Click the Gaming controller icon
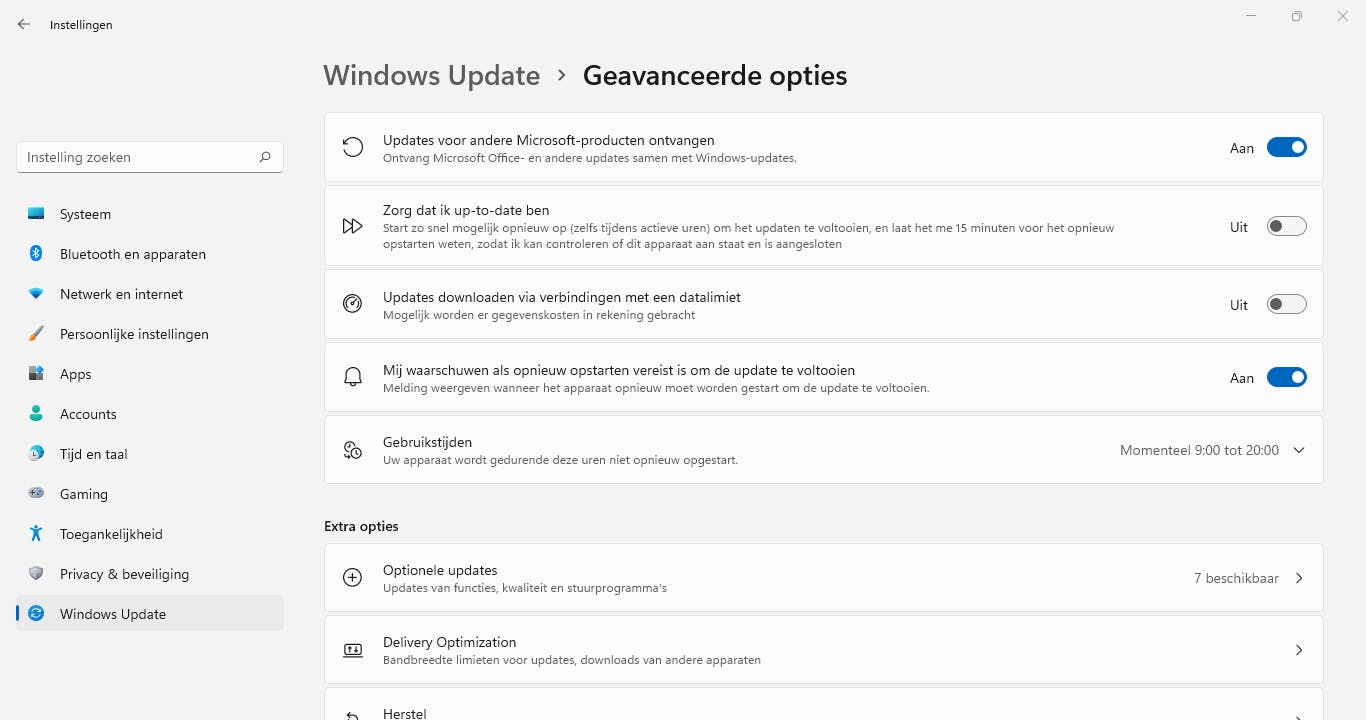Image resolution: width=1366 pixels, height=720 pixels. click(36, 494)
